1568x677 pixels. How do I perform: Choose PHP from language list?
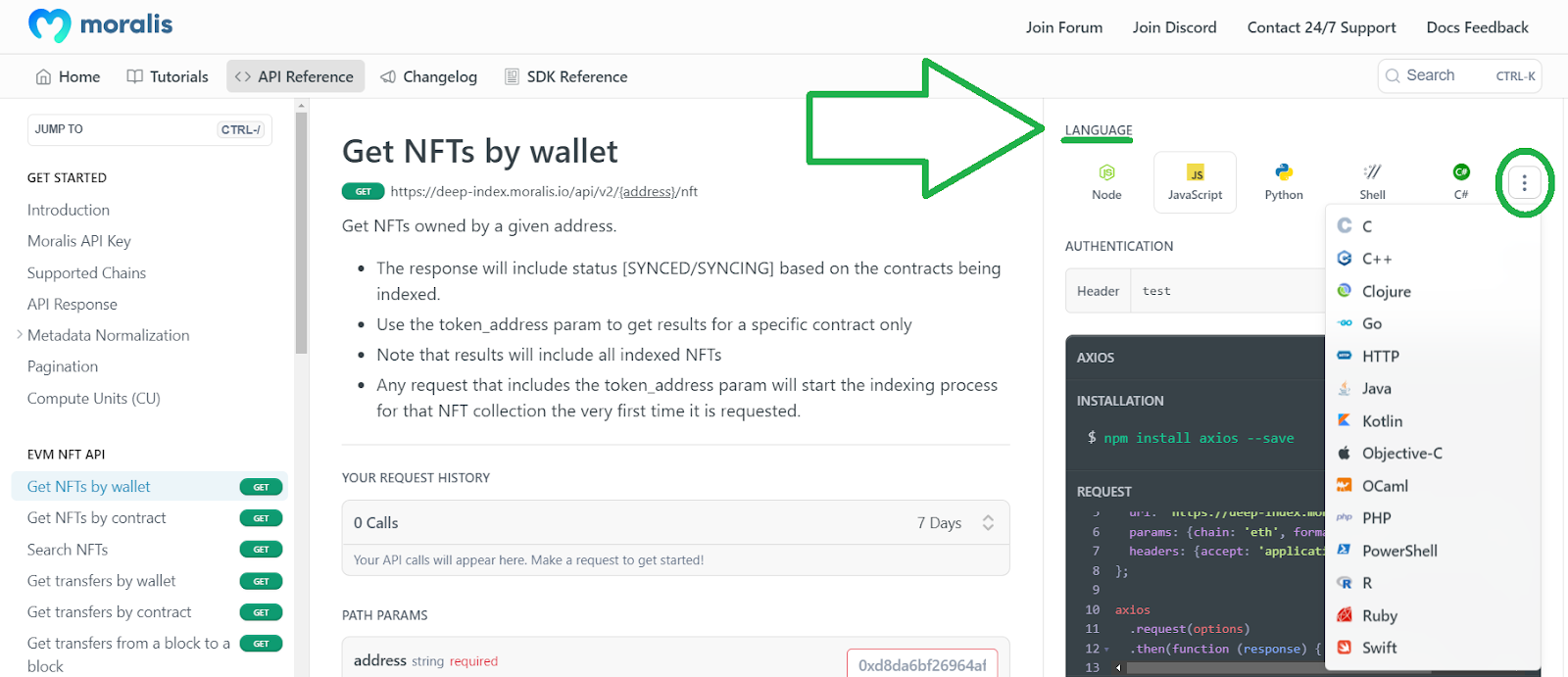click(x=1432, y=517)
